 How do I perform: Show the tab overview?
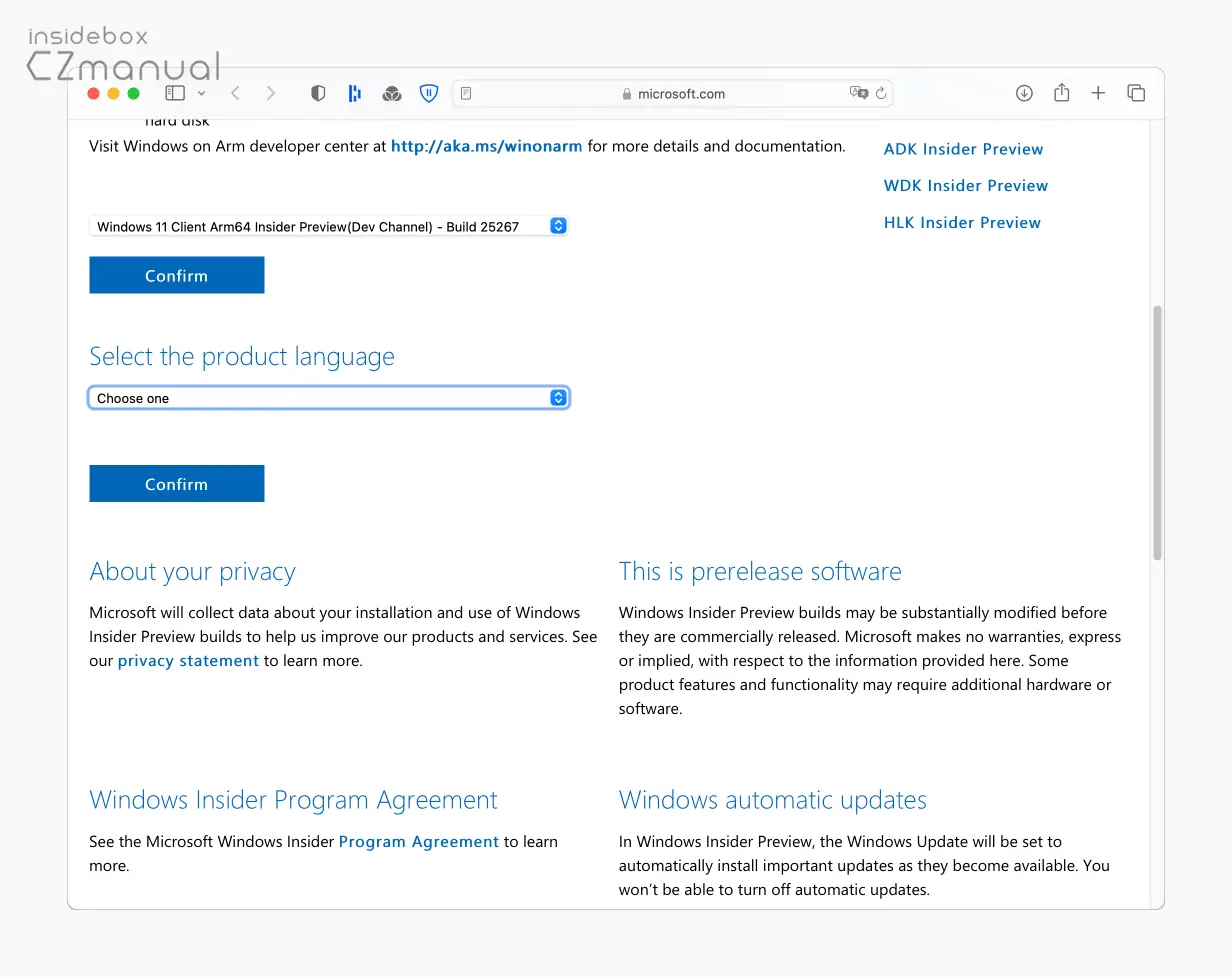tap(1136, 93)
